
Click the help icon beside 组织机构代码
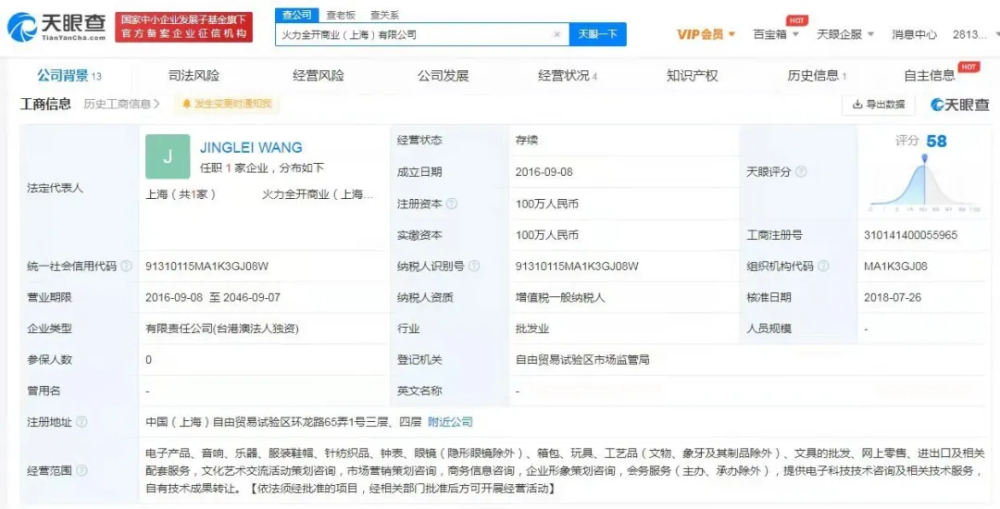[823, 266]
